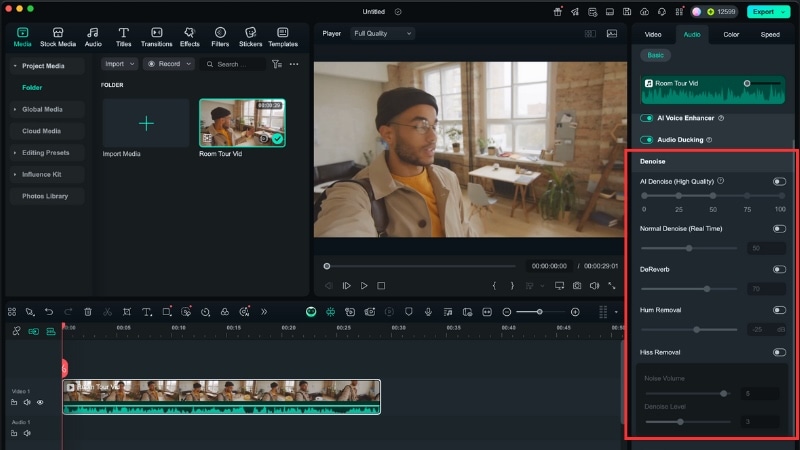Open the media filter sort icon
The image size is (800, 450).
[277, 64]
